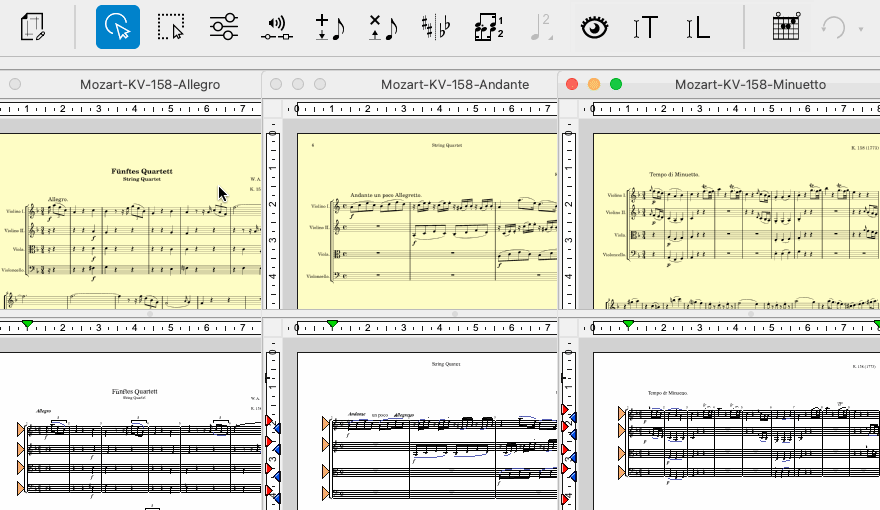Click the recognized 'Allegro' tempo marking in lower score
880x510 pixels.
pyautogui.click(x=43, y=411)
